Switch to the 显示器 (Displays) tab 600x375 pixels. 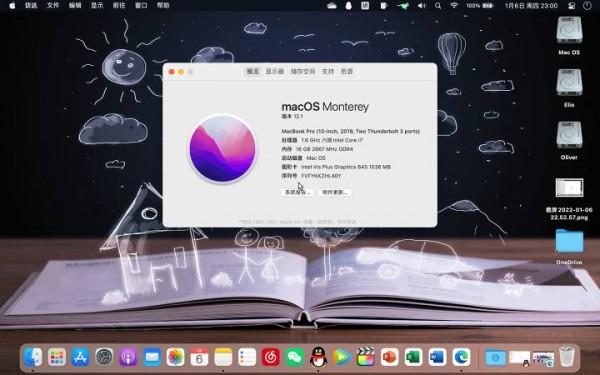(x=275, y=72)
